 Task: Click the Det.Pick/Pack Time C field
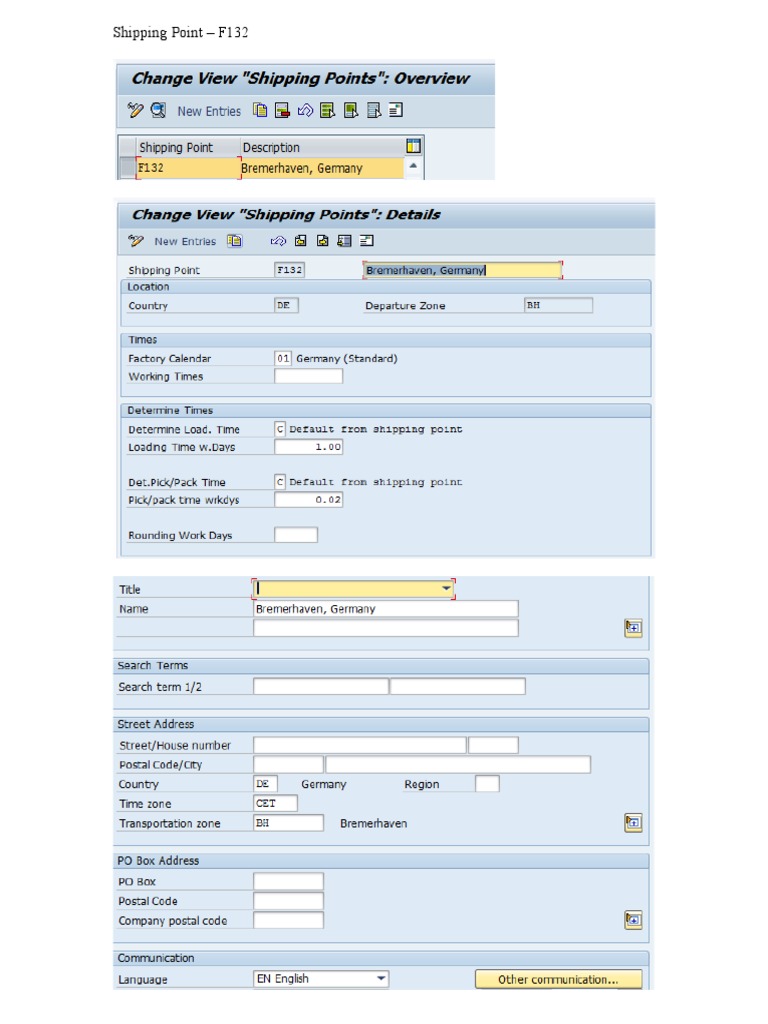pos(280,481)
